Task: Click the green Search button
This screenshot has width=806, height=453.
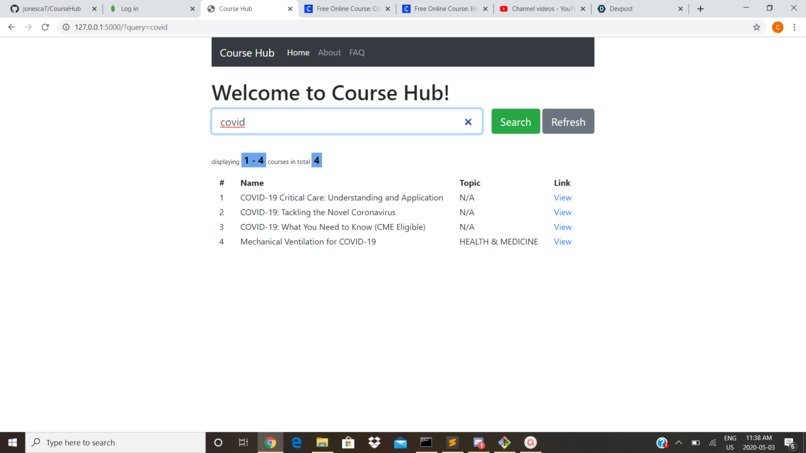Action: [x=516, y=121]
